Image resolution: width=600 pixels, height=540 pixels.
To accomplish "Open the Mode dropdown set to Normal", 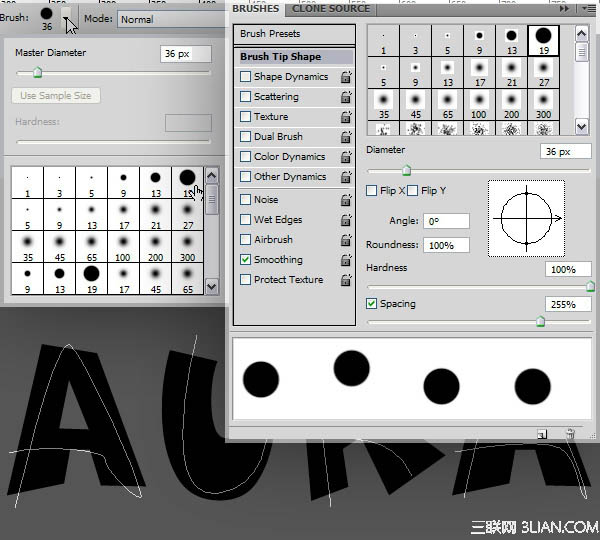I will [x=172, y=19].
